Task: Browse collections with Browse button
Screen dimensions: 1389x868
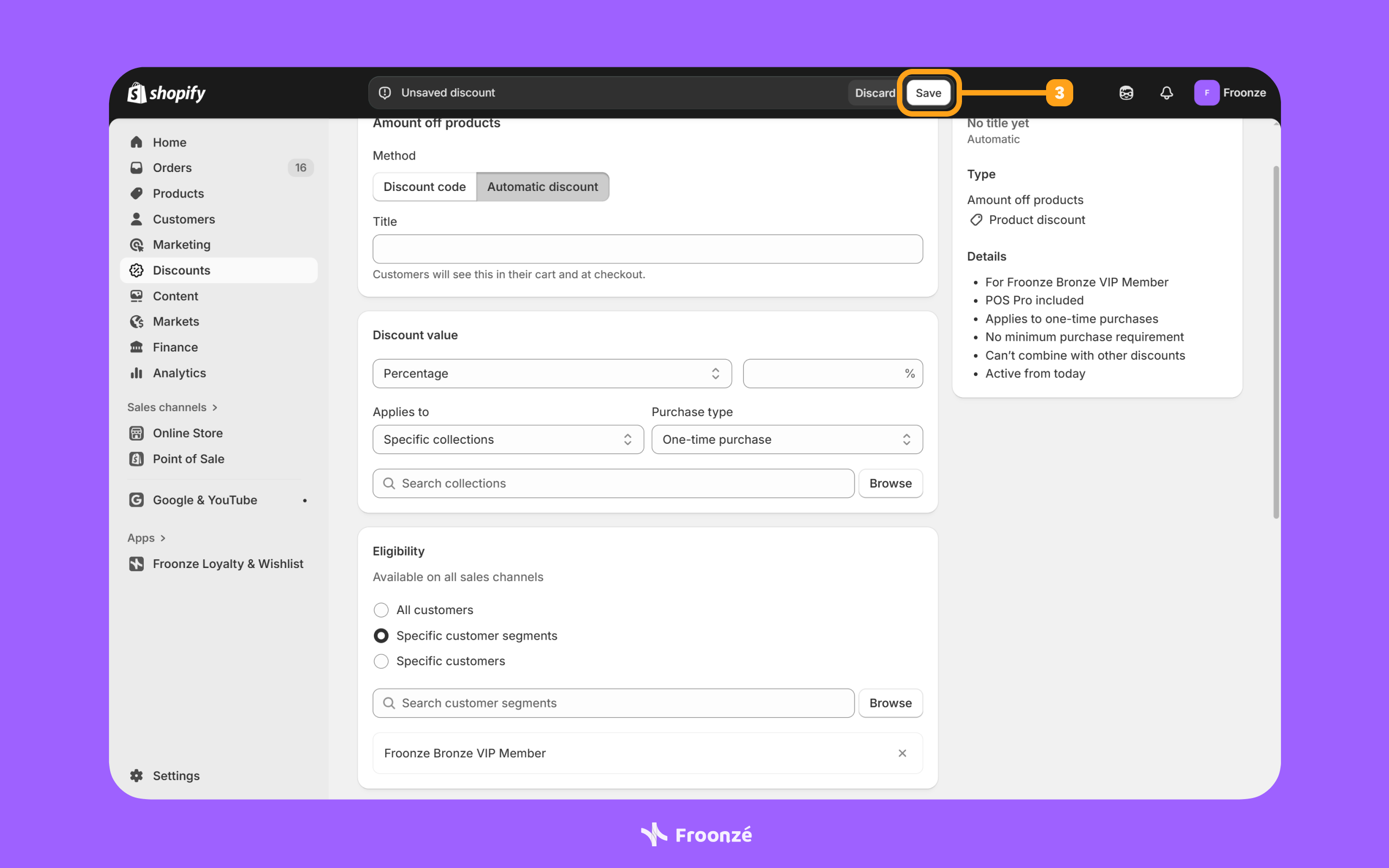Action: pos(890,483)
